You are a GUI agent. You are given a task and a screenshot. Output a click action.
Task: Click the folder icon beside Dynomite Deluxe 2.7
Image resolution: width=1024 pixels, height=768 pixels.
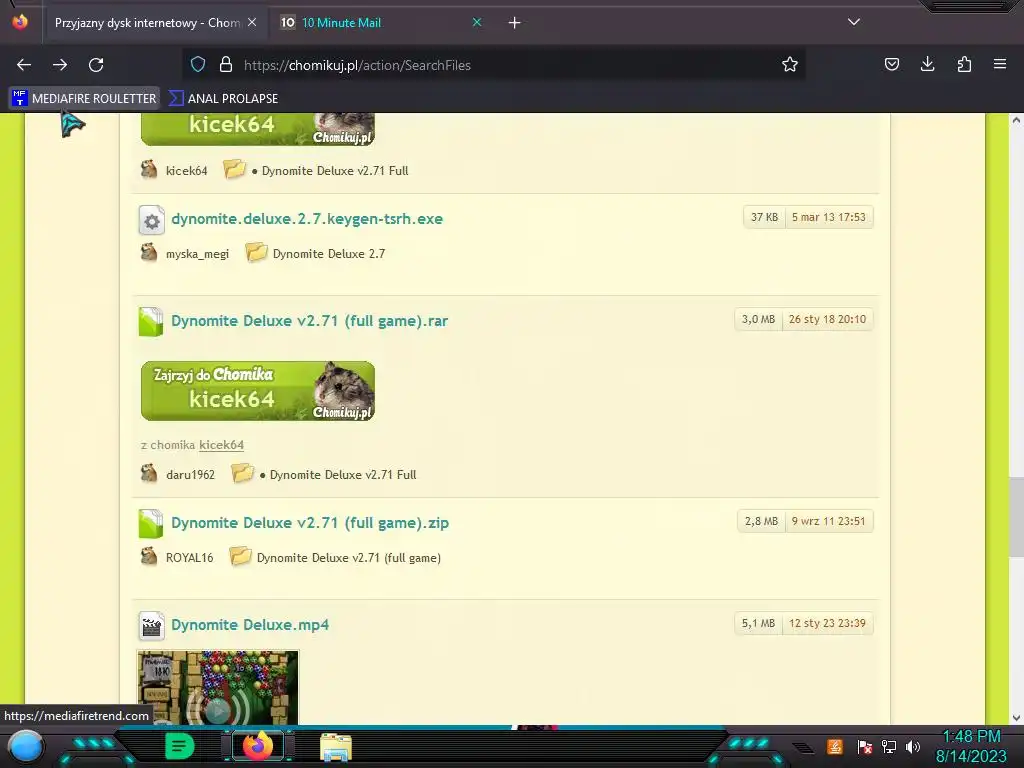pyautogui.click(x=256, y=253)
